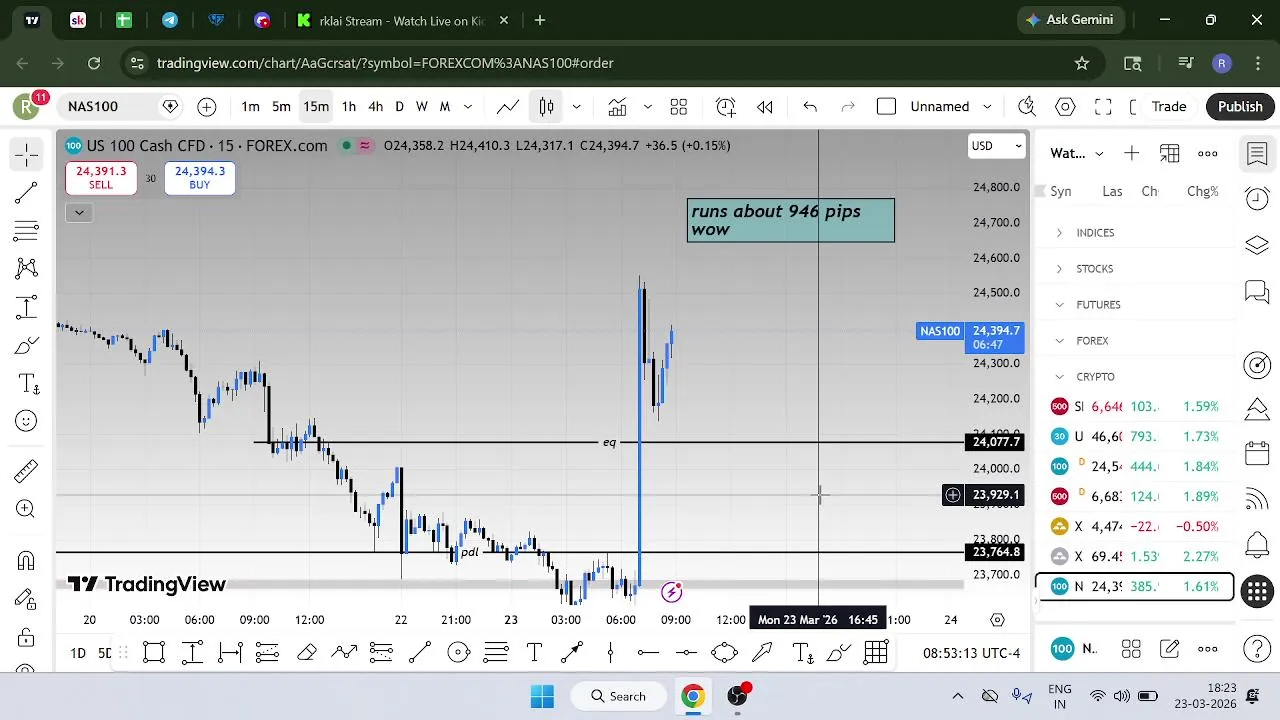Switch to the 5m timeframe
The width and height of the screenshot is (1280, 720).
click(x=282, y=107)
